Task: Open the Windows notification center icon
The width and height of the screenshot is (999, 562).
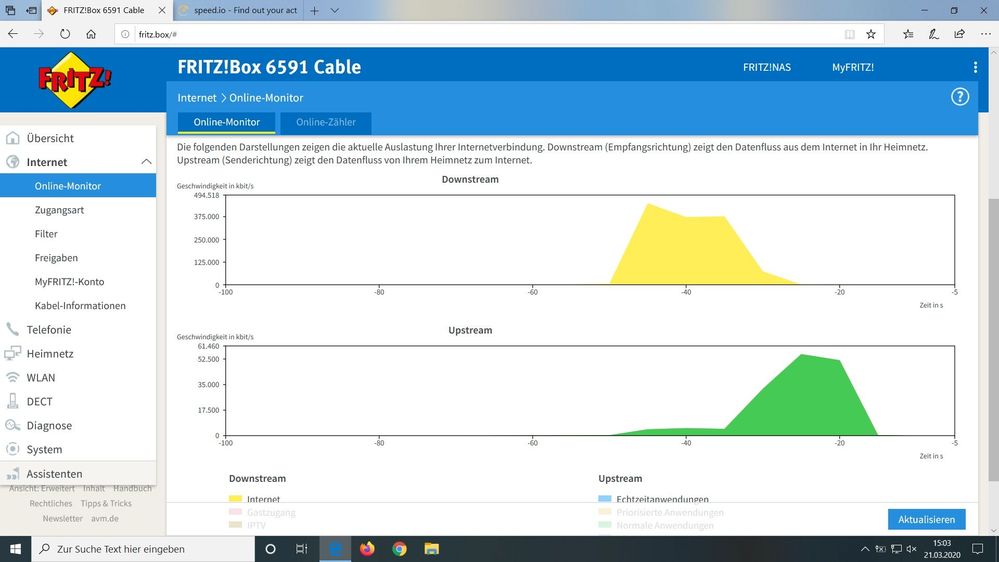Action: point(977,549)
